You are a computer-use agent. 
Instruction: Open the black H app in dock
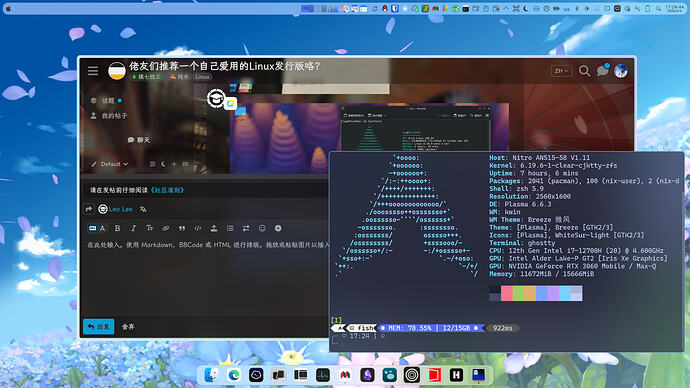(x=456, y=375)
